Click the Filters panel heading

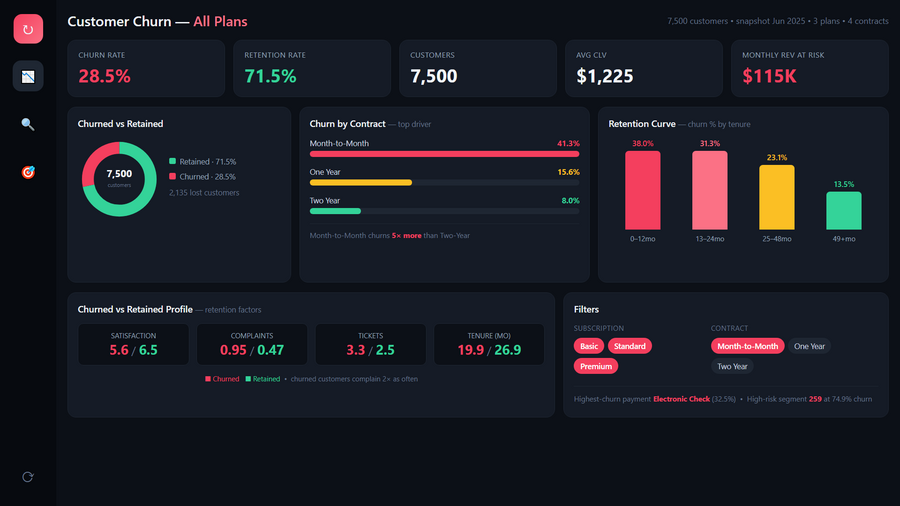coord(586,309)
